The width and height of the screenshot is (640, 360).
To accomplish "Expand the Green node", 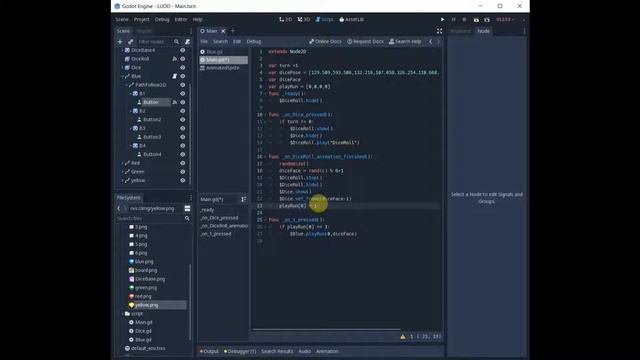I will 122,171.
